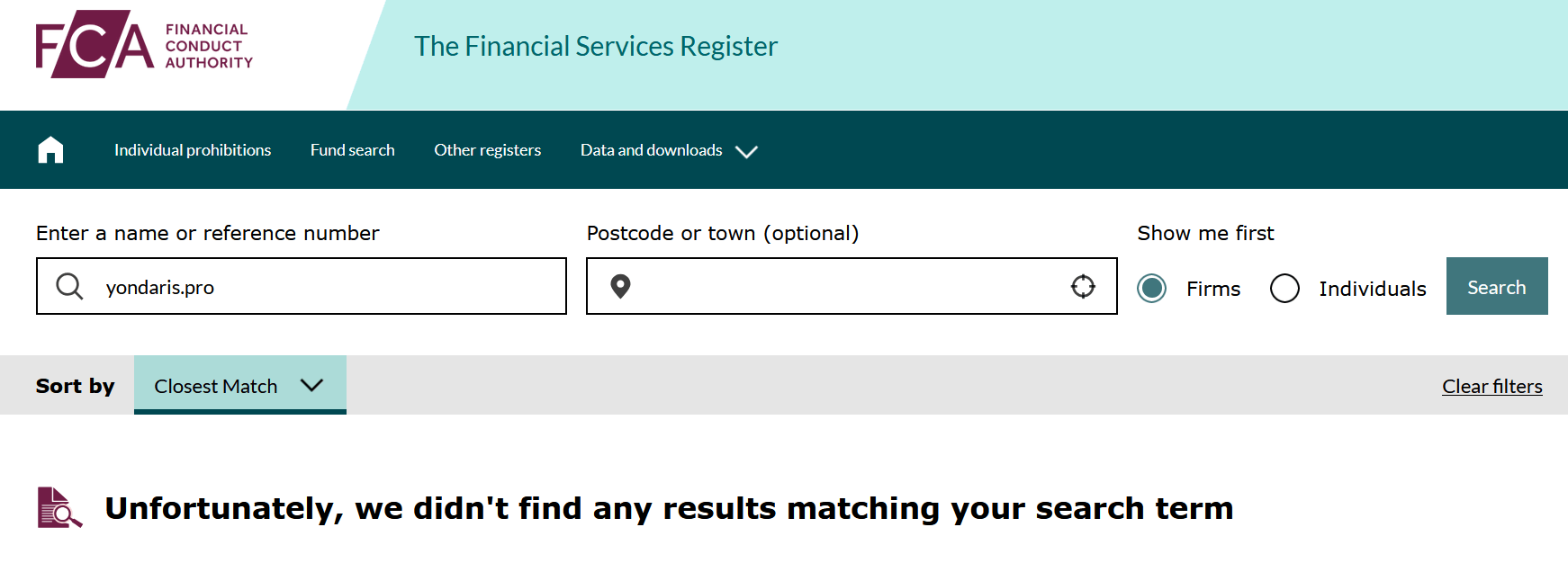Click the location pin icon in postcode field

pos(620,286)
